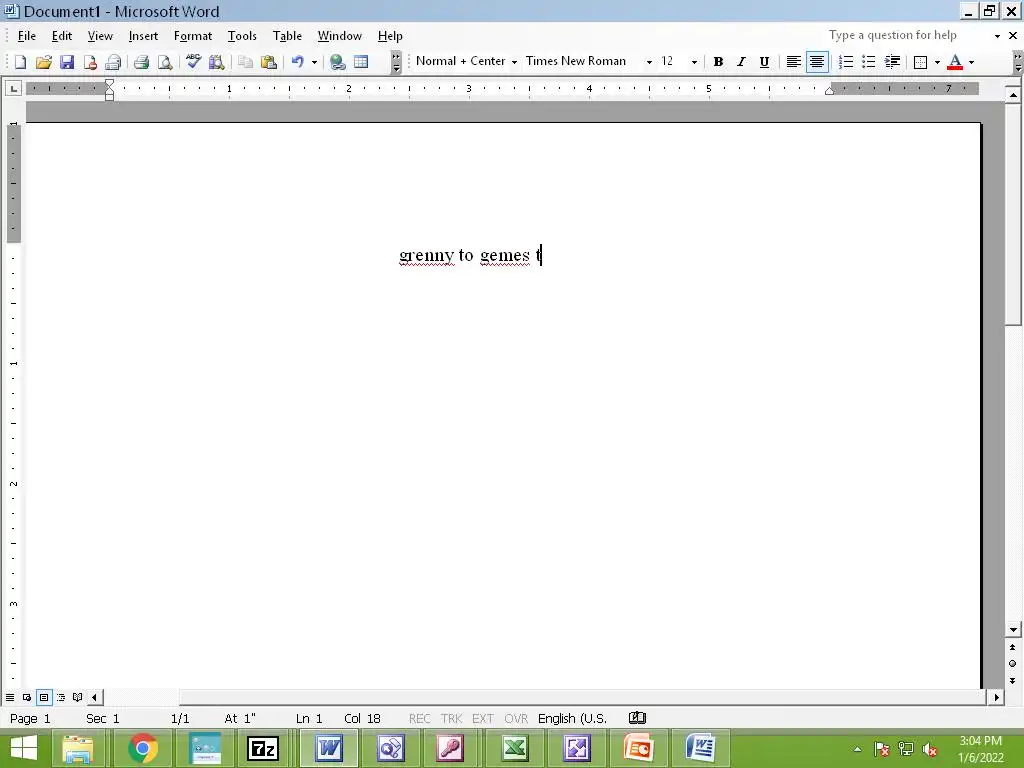The width and height of the screenshot is (1024, 768).
Task: Launch Google Chrome from taskbar
Action: point(143,748)
